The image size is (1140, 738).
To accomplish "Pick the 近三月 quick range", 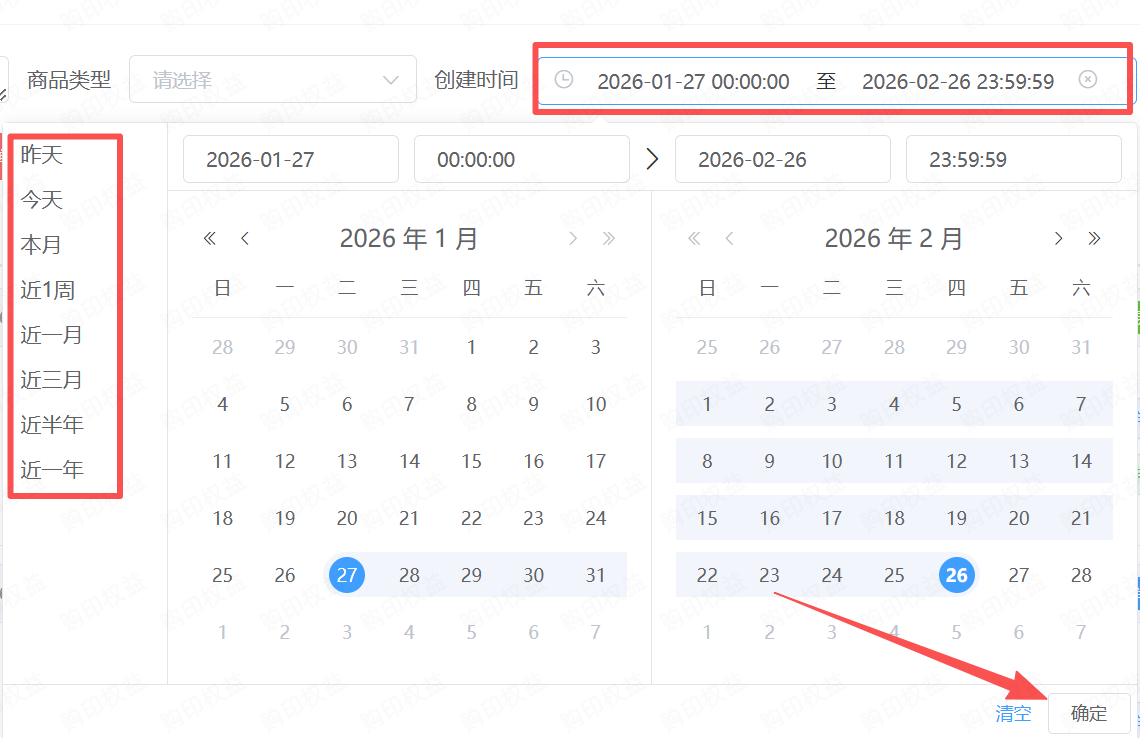I will [52, 380].
